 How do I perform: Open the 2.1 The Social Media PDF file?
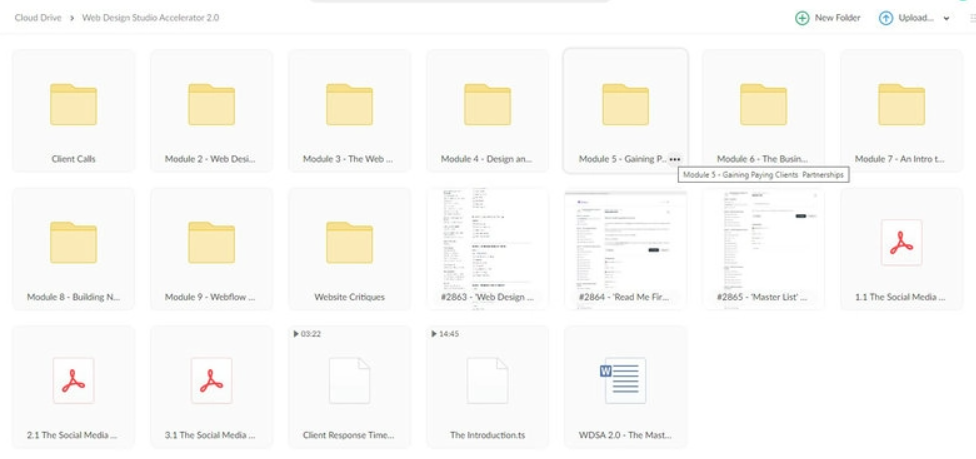pos(73,387)
